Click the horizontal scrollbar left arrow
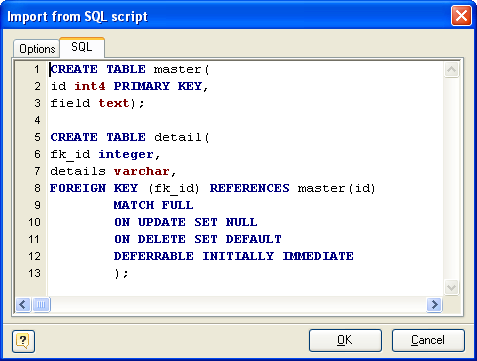 [23, 304]
